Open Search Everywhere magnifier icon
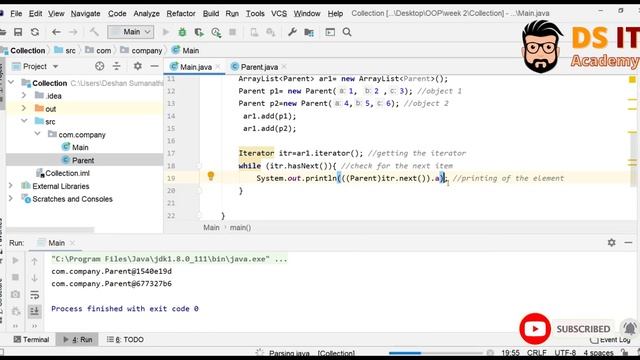The height and width of the screenshot is (360, 640). [x=347, y=32]
